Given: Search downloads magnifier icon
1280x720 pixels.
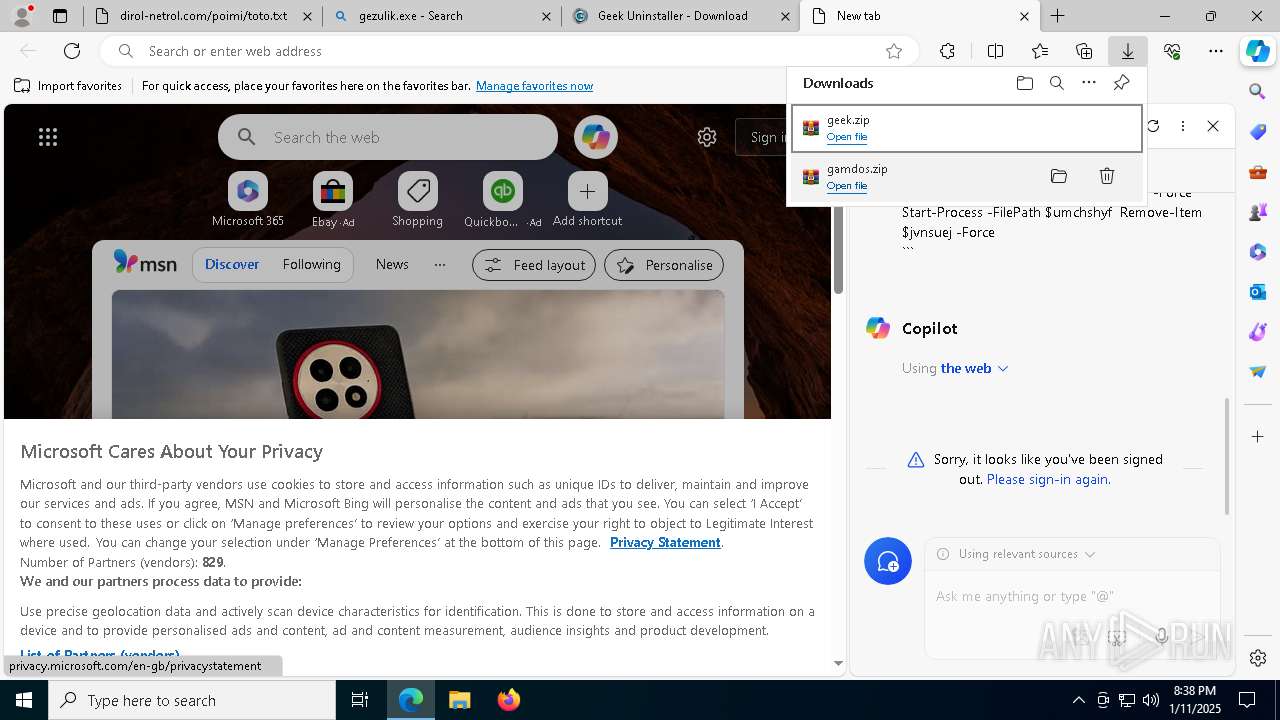Looking at the screenshot, I should (x=1056, y=83).
